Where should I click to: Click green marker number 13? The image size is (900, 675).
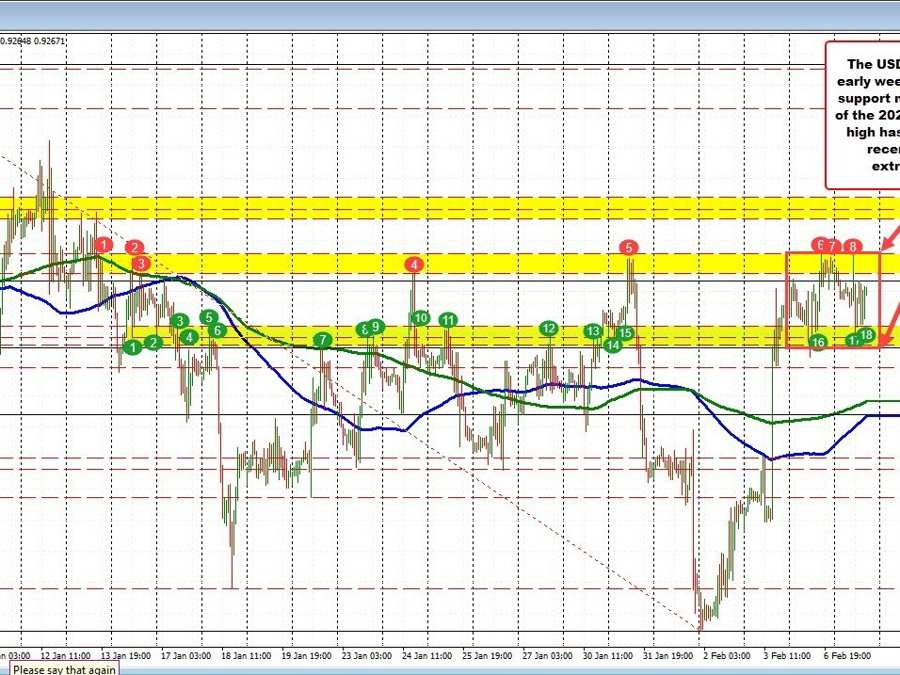(593, 331)
